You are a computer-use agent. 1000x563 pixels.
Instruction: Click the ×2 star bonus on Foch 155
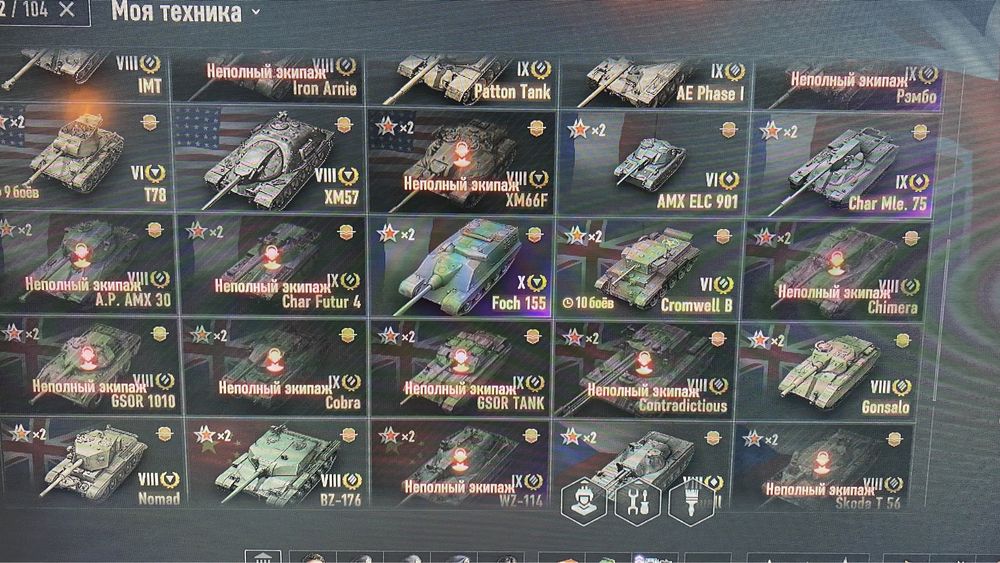pos(396,235)
